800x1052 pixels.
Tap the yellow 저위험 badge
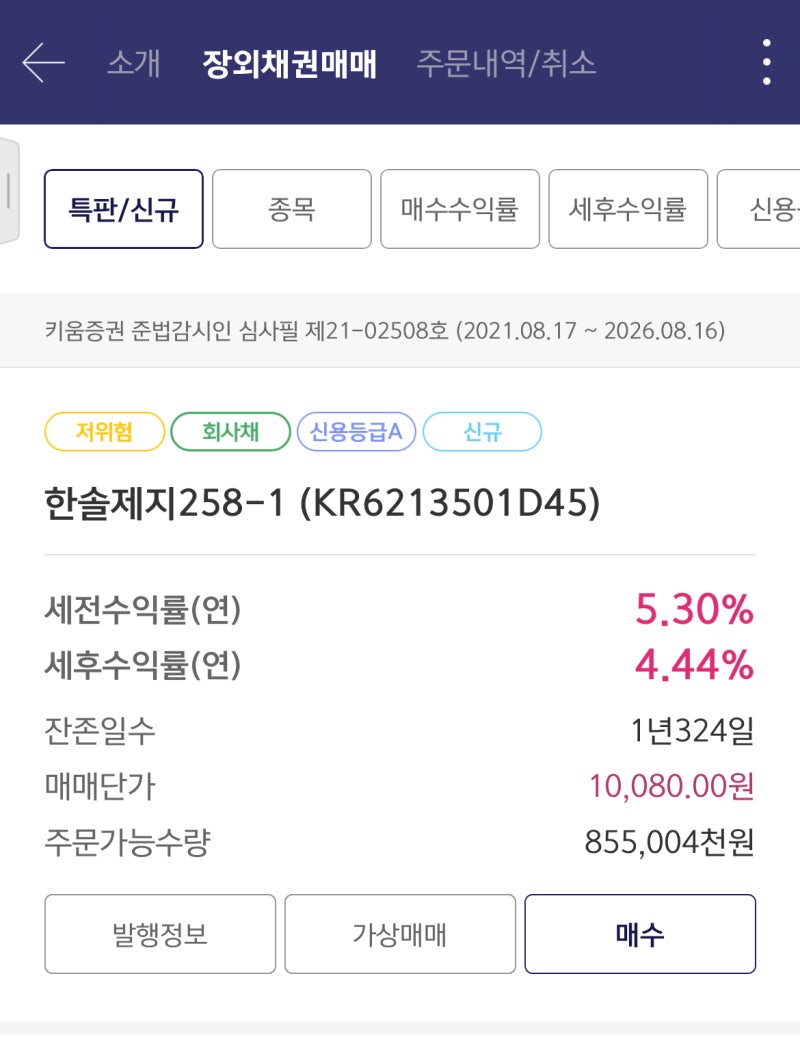tap(105, 431)
